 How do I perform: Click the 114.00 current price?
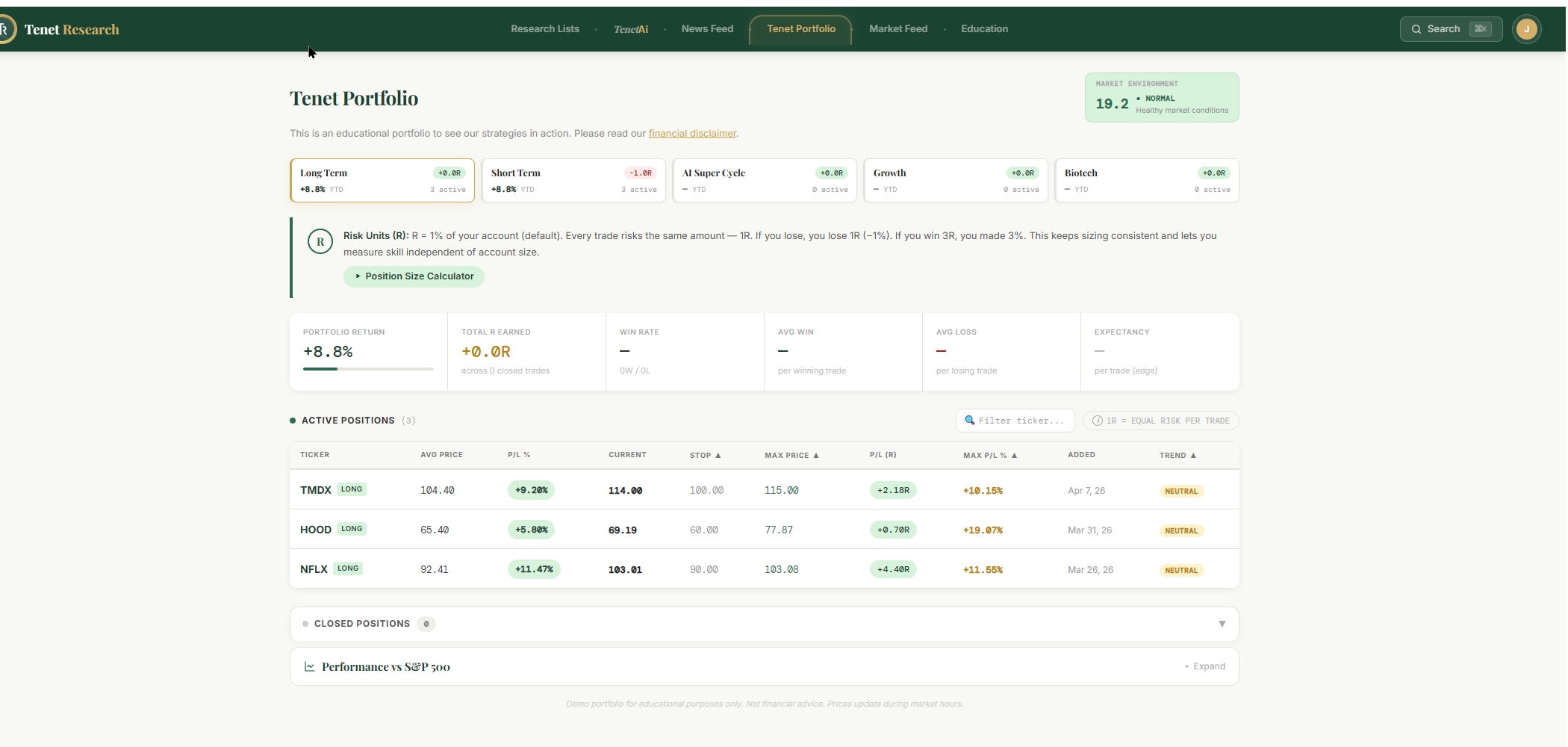625,491
